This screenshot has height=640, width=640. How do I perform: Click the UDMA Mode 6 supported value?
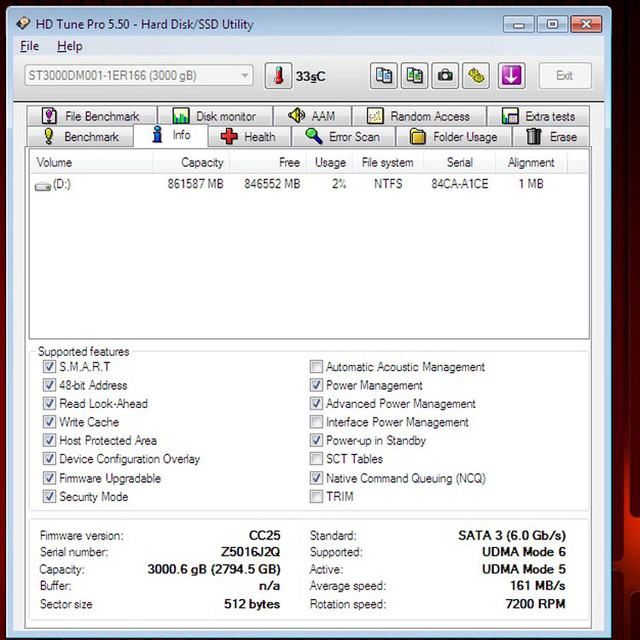(524, 552)
